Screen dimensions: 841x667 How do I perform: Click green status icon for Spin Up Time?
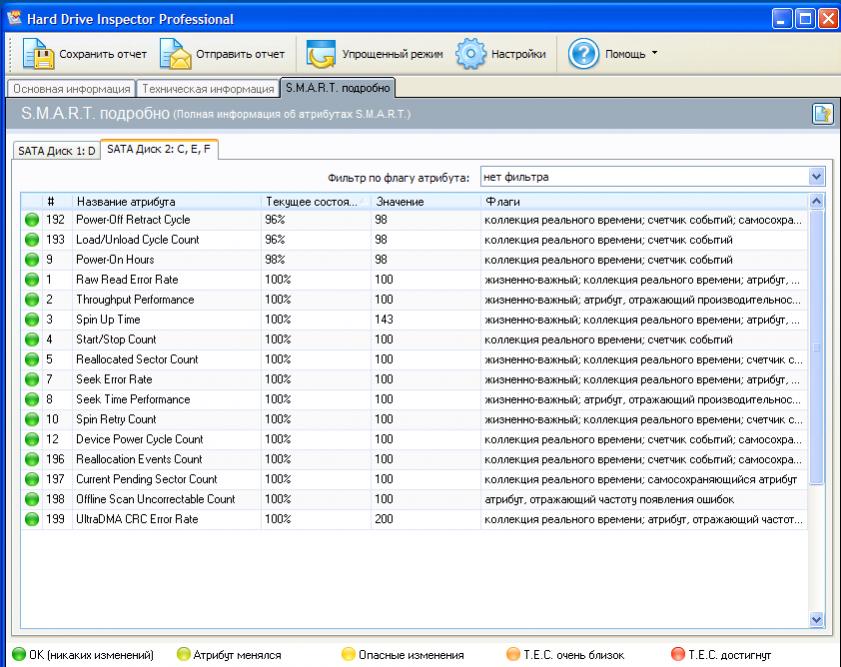tap(33, 320)
